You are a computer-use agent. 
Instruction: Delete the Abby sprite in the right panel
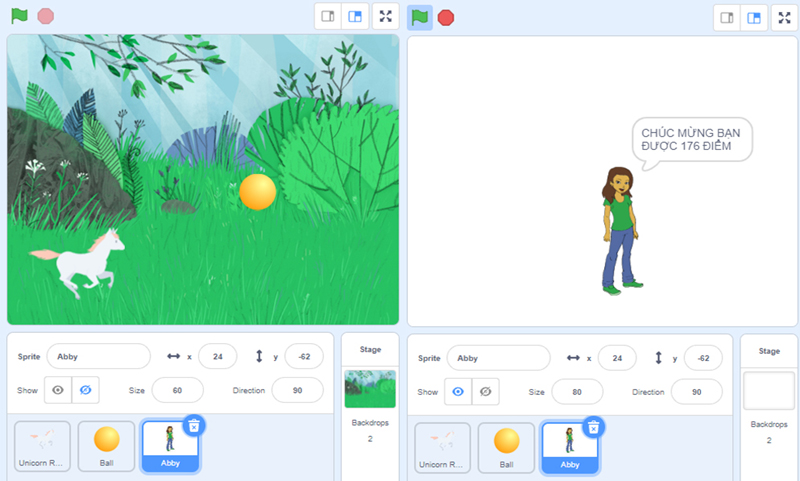pyautogui.click(x=593, y=427)
